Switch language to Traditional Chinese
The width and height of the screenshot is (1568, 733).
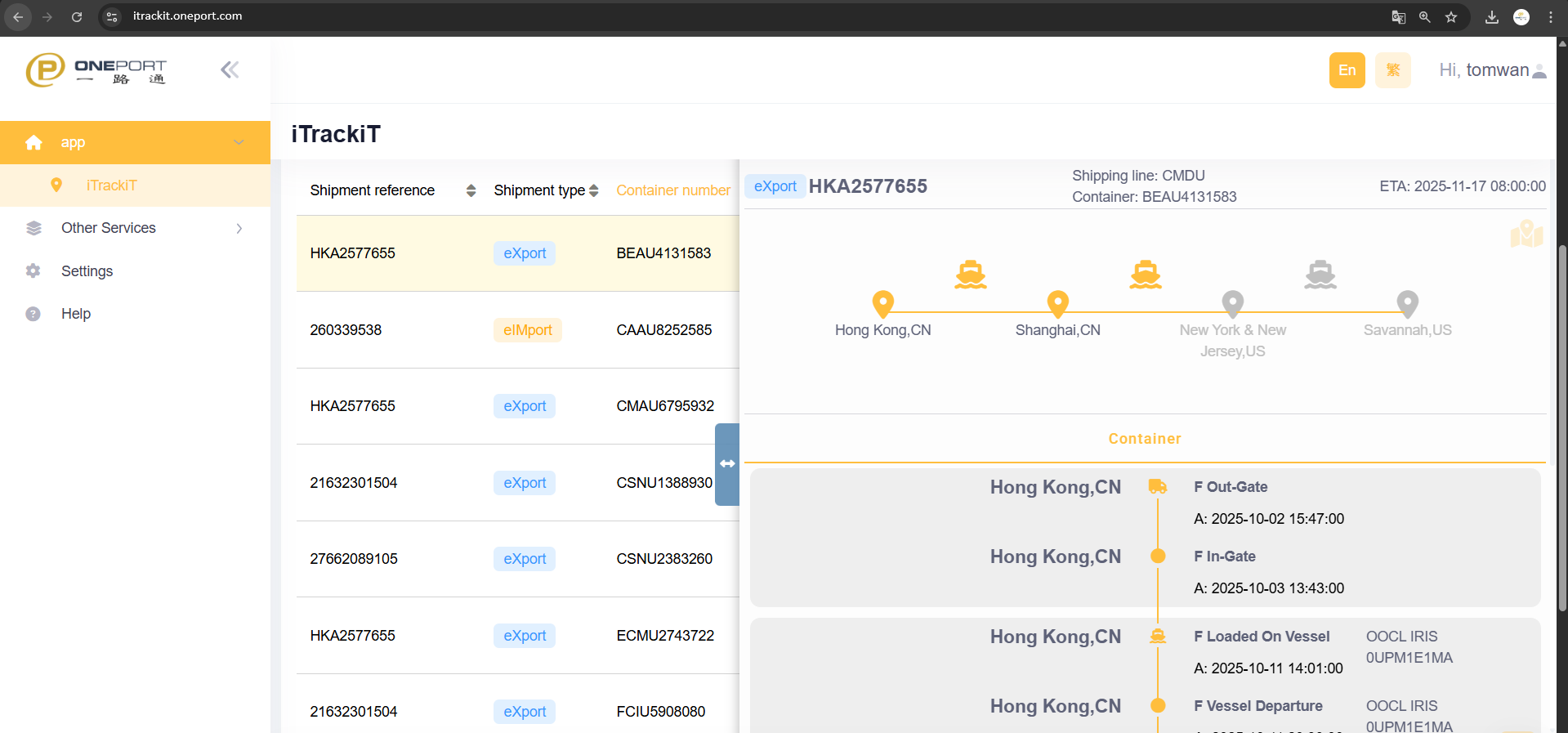click(x=1392, y=70)
